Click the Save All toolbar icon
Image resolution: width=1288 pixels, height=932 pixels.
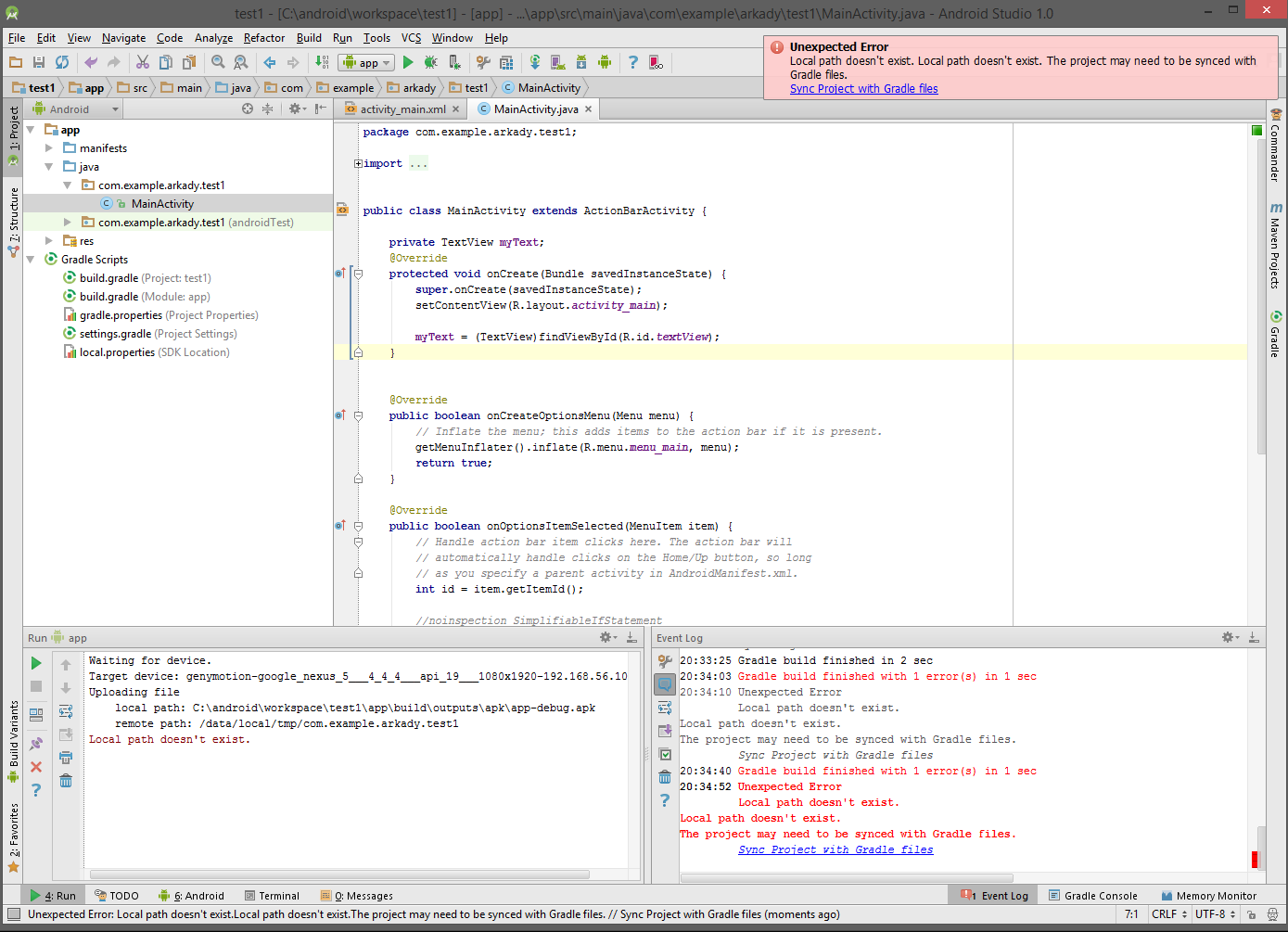39,62
